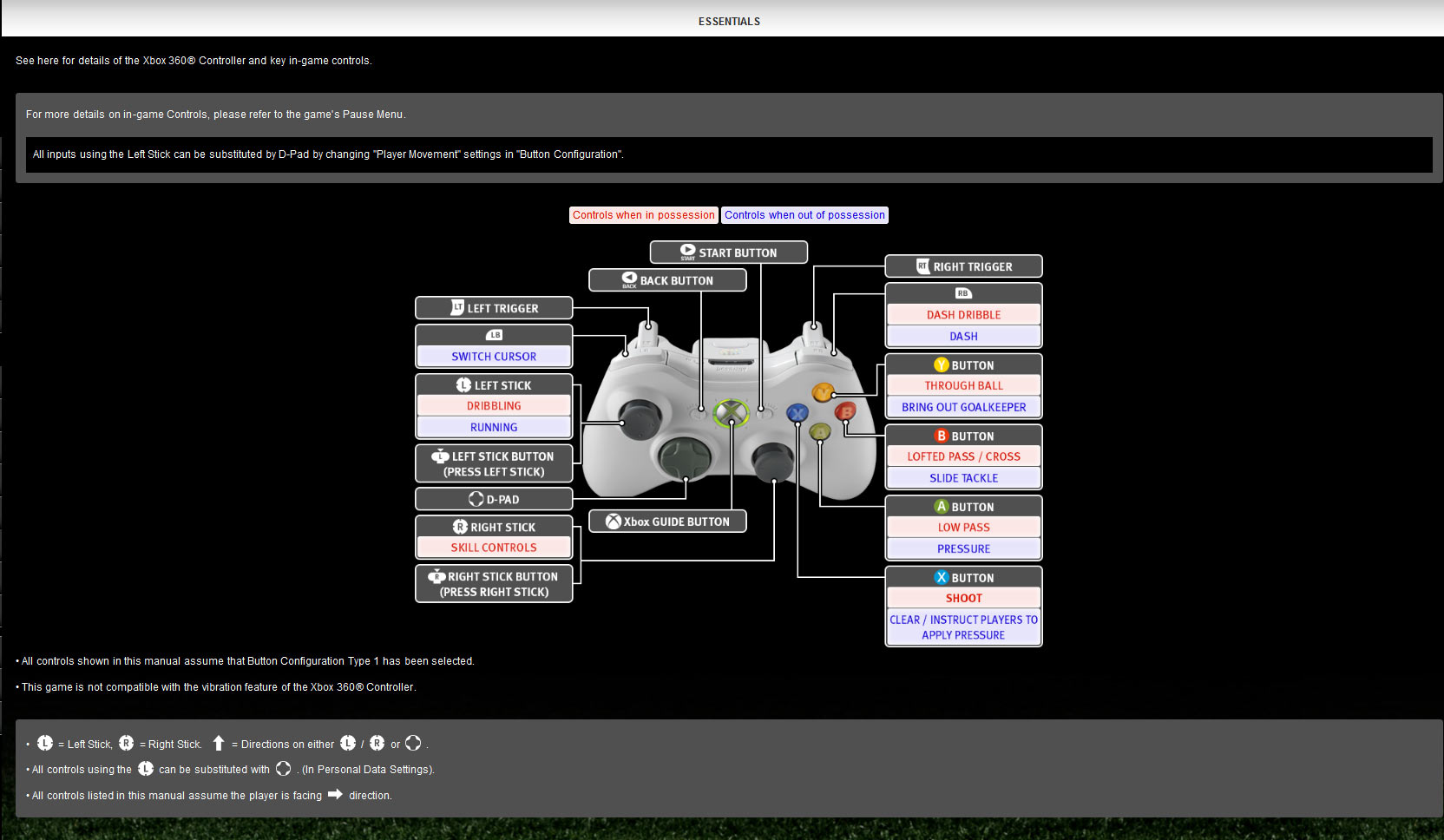Click the BRING OUT GOALKEEPER text

(963, 407)
